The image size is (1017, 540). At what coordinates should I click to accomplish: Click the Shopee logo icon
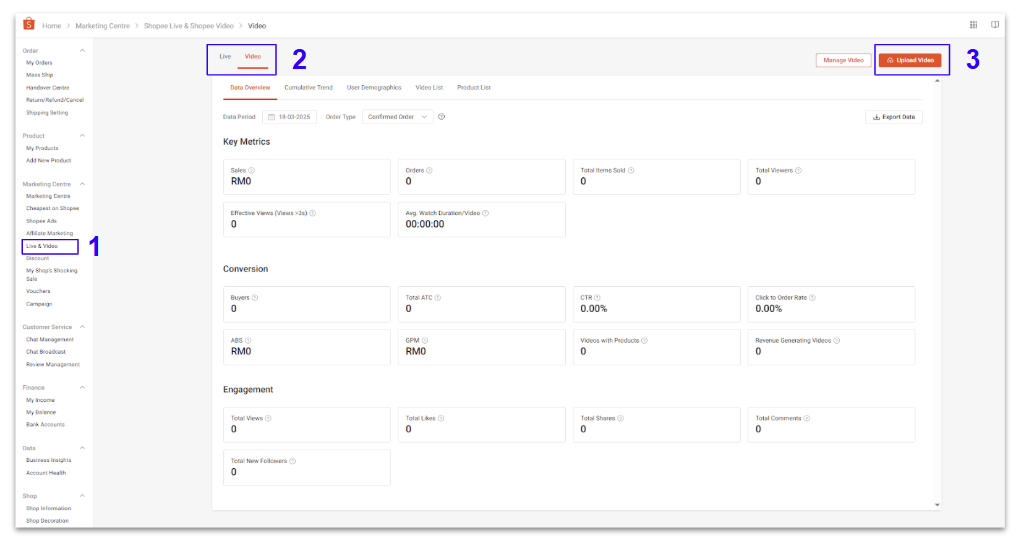pos(29,24)
